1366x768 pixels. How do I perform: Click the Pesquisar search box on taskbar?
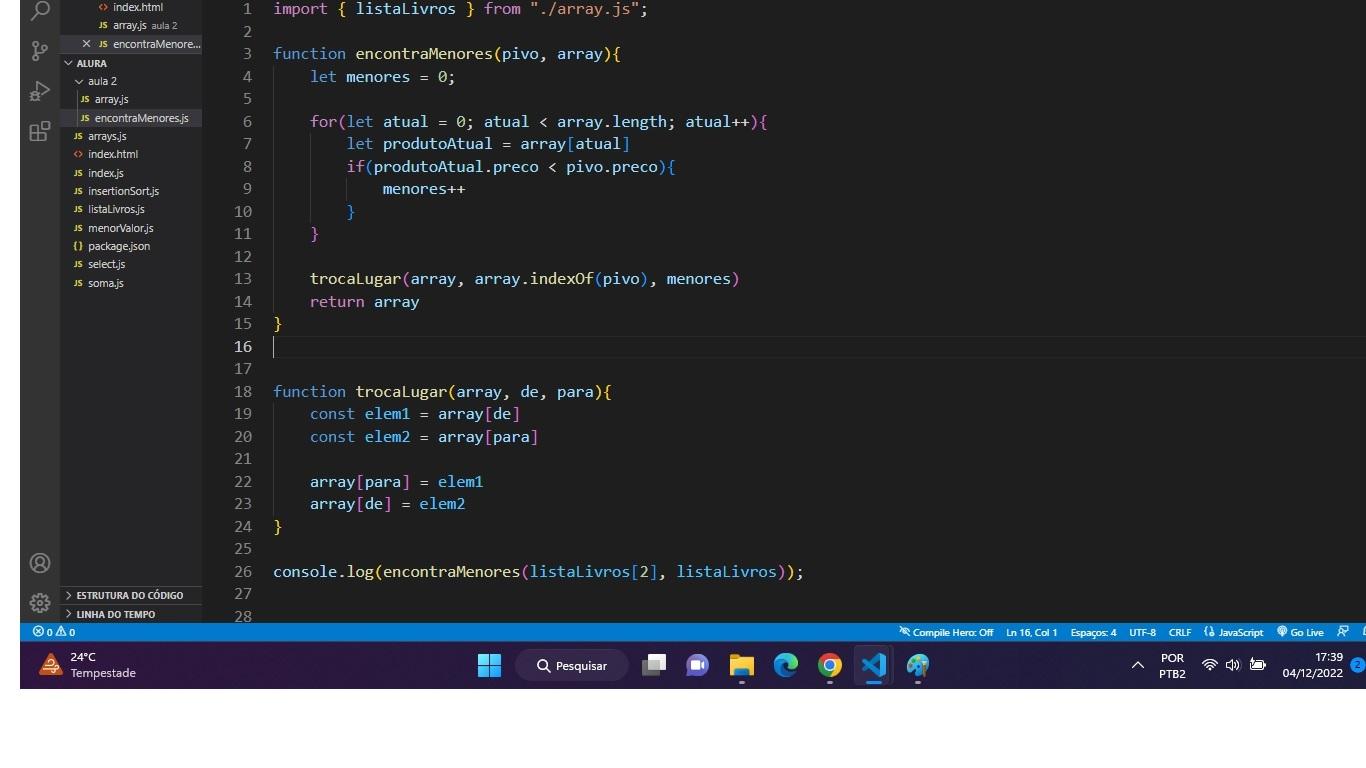coord(572,665)
